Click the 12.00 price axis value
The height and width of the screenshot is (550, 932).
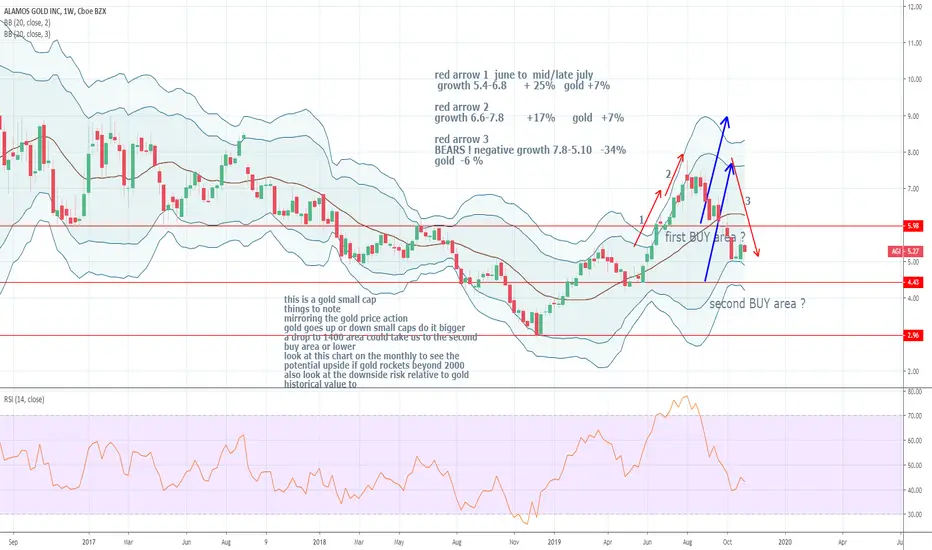(914, 7)
